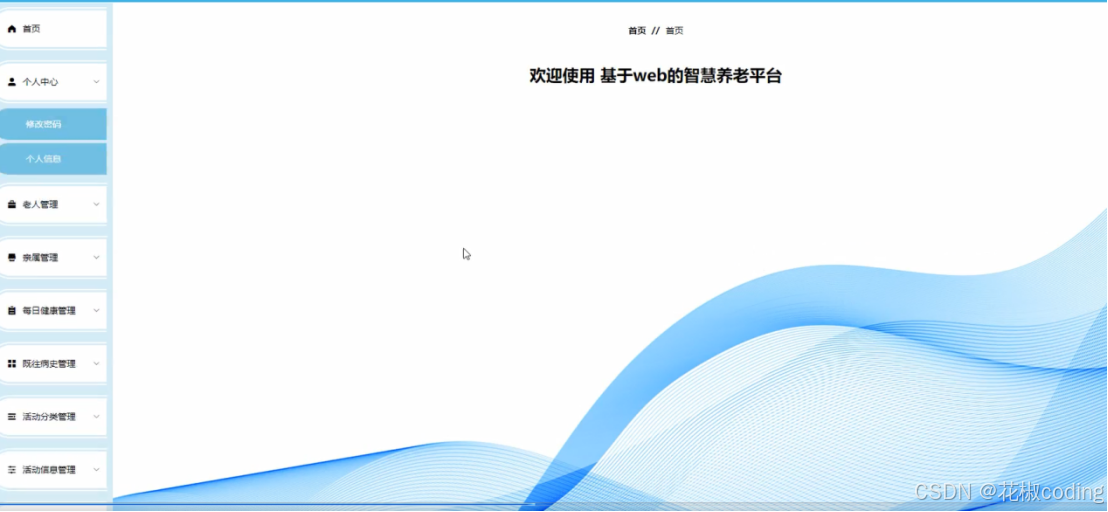The image size is (1108, 512).
Task: Click the grid icon for 既往病史管理
Action: tap(11, 364)
